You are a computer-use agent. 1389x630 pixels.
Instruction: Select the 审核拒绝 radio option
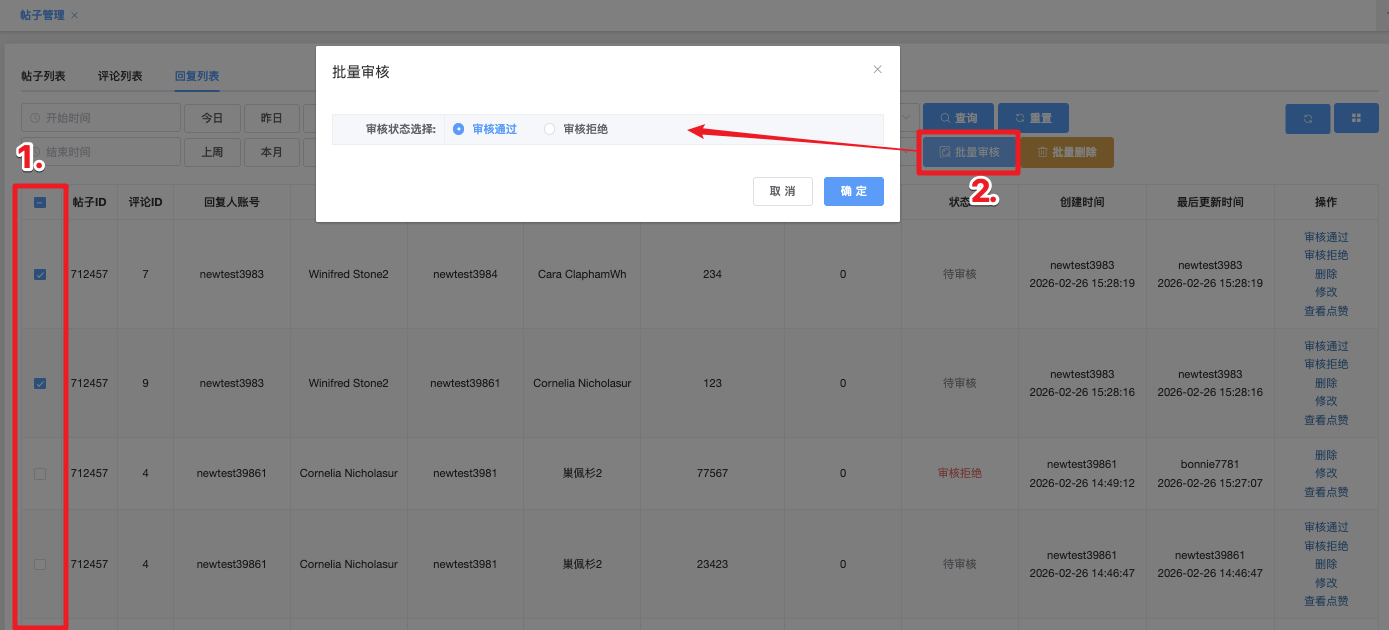tap(549, 129)
